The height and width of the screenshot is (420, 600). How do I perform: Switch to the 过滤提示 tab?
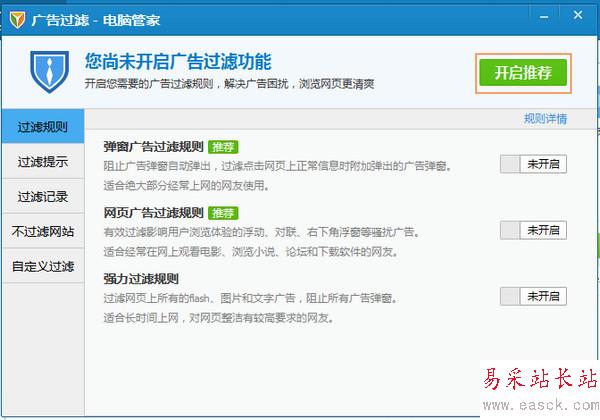[x=43, y=161]
